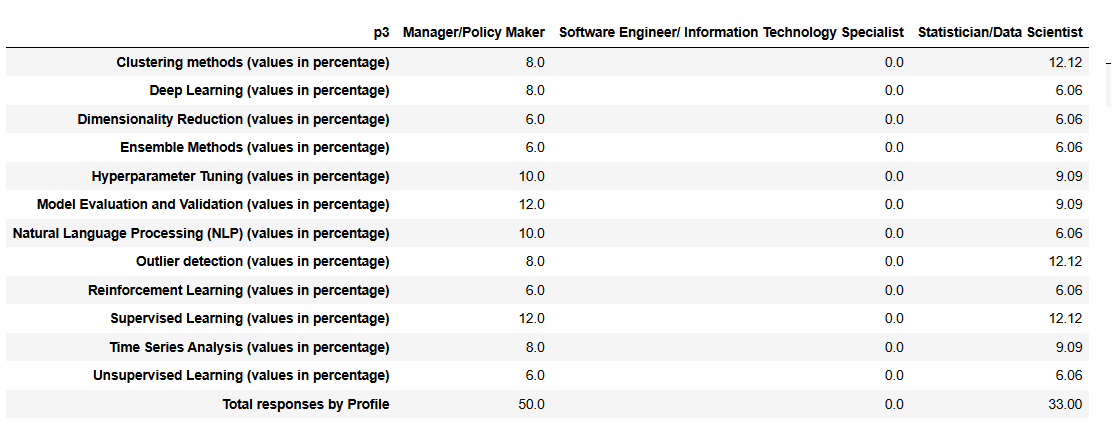Screen dimensions: 1112x425
Task: Select the Supervised Learning row label
Action: 249,318
